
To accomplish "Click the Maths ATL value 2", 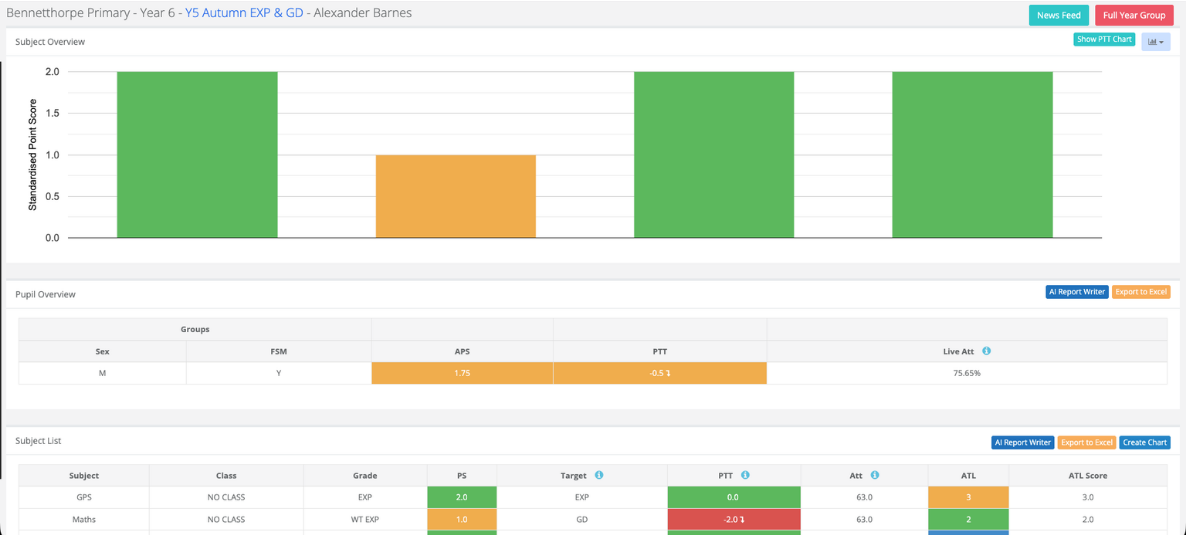I will click(968, 519).
